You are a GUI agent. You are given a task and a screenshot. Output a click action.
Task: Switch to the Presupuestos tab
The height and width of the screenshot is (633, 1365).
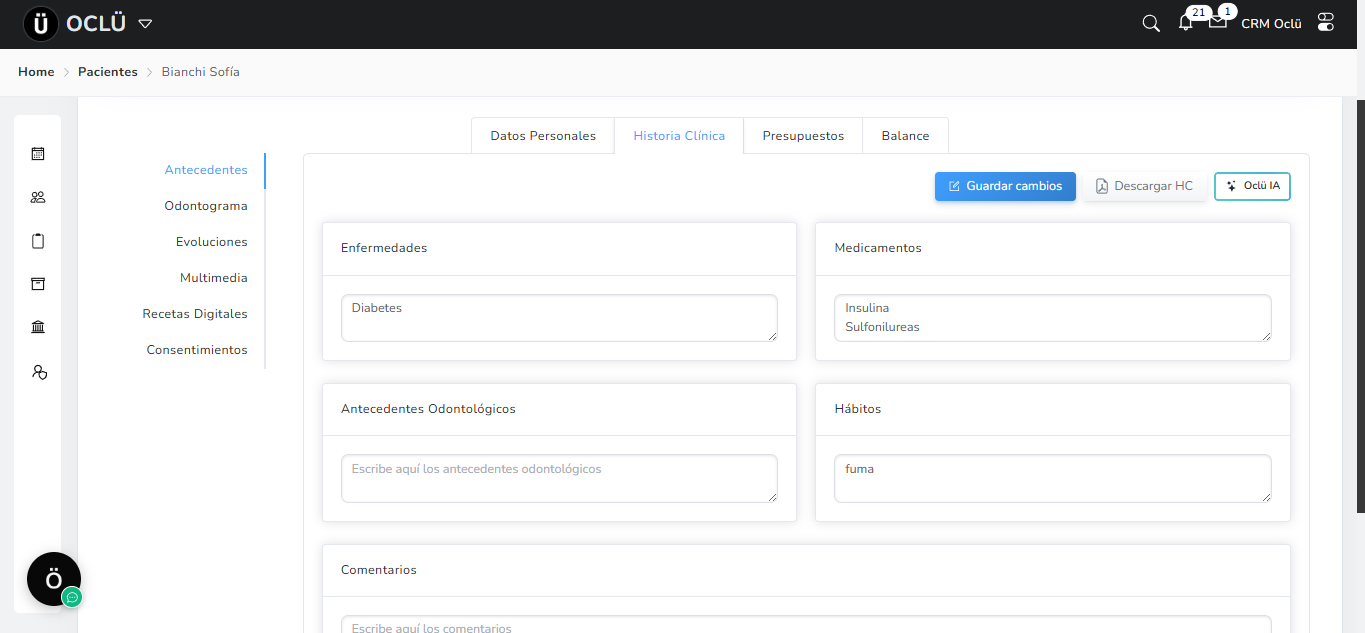pos(803,136)
